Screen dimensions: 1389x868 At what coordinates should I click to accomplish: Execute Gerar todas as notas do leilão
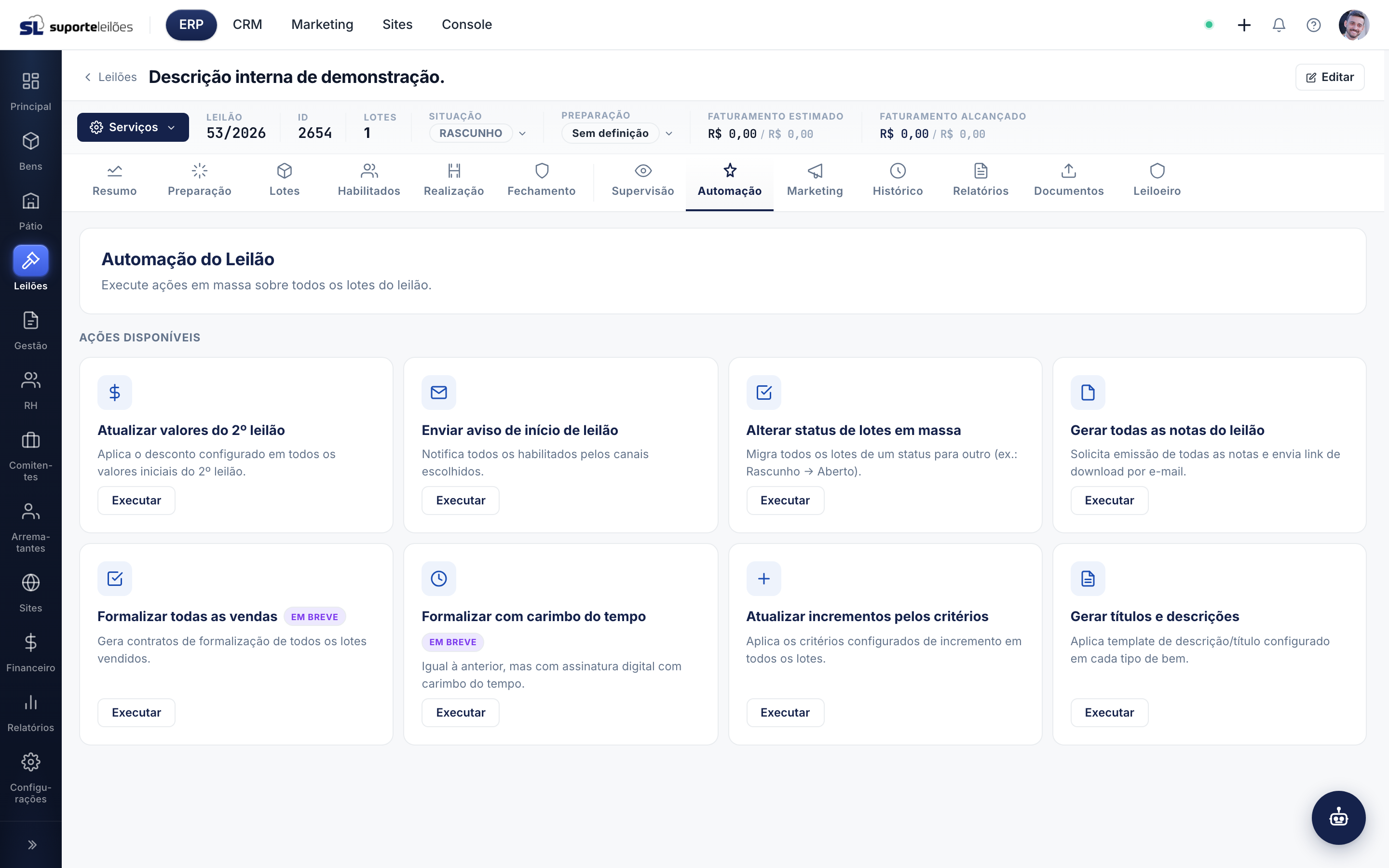[1109, 501]
